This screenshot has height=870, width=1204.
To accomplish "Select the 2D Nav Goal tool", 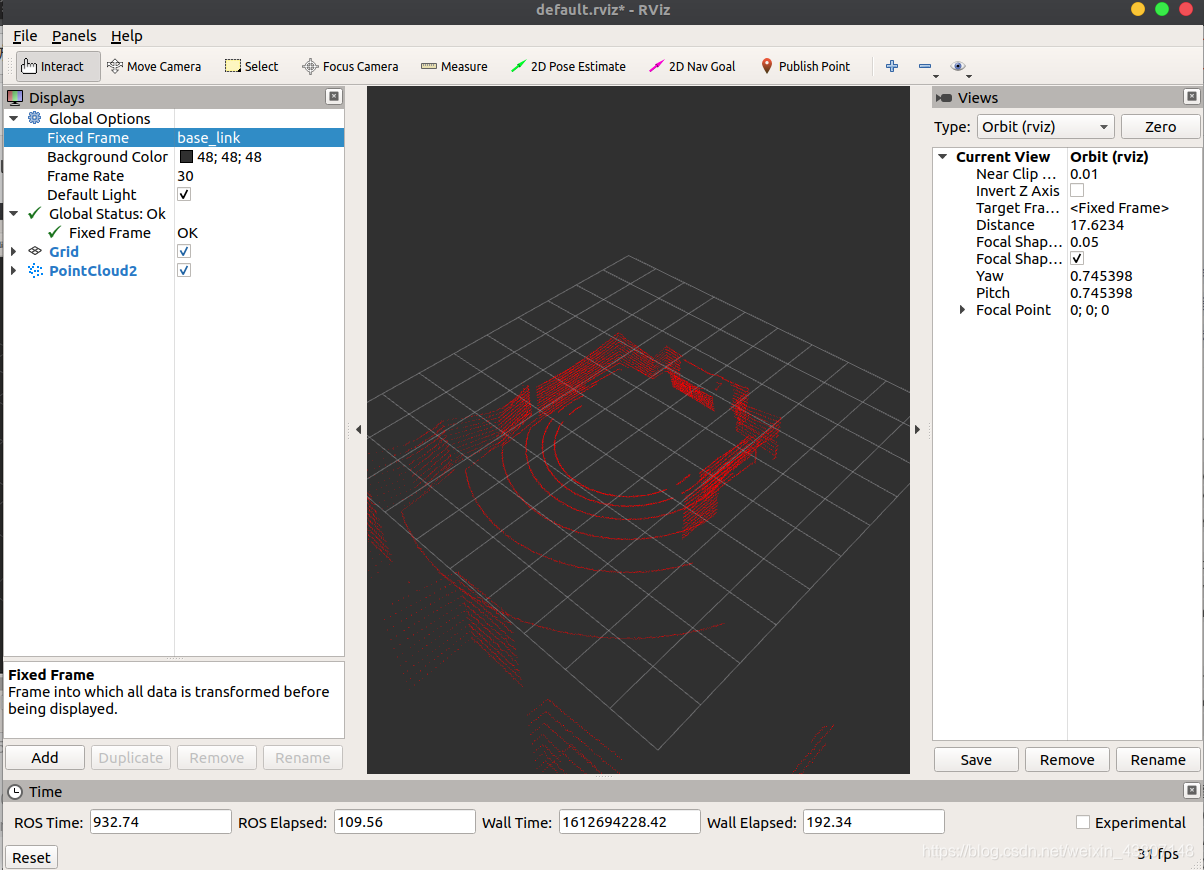I will [692, 66].
